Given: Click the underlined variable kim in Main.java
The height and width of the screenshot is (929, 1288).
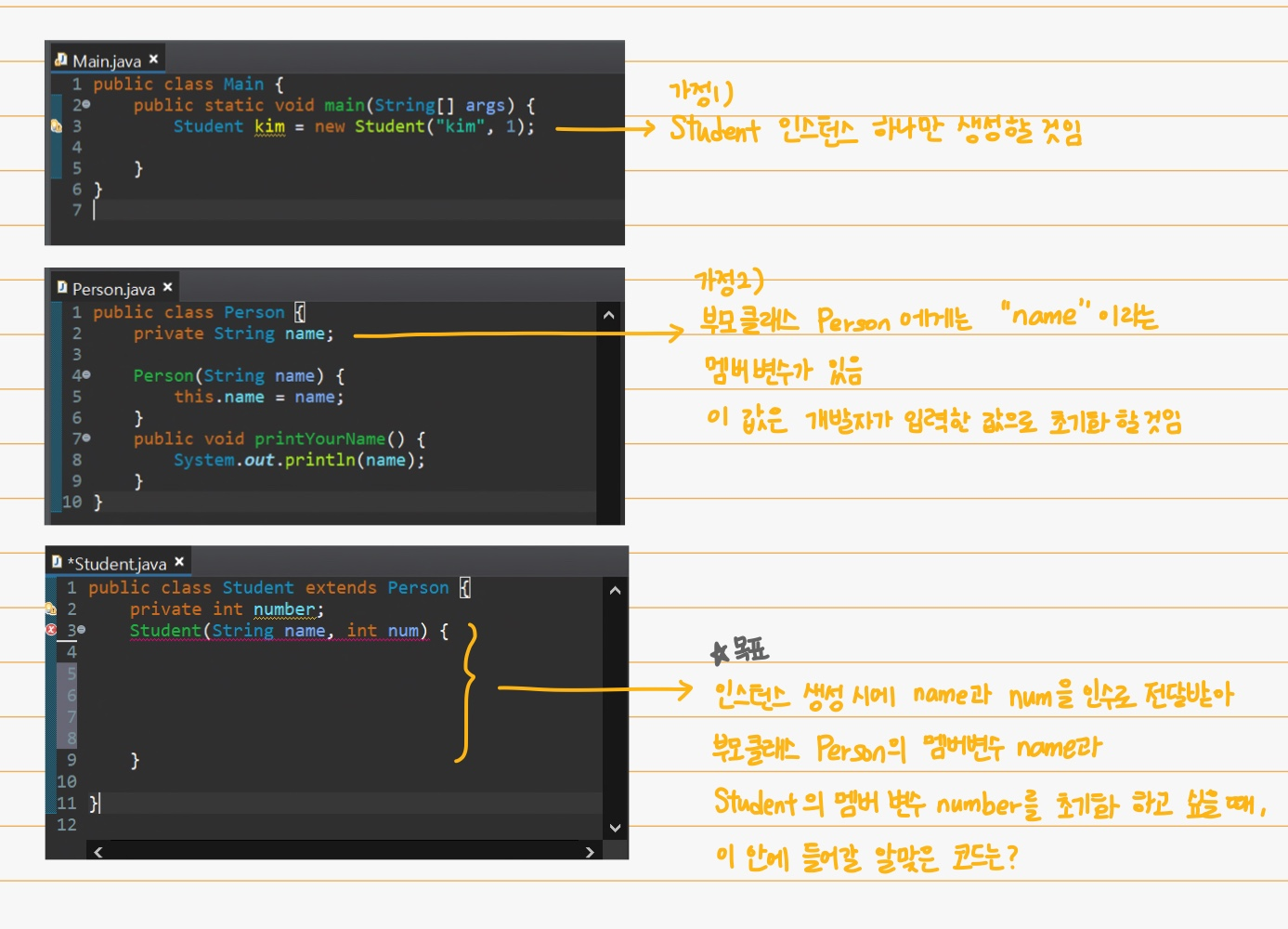Looking at the screenshot, I should click(x=270, y=126).
